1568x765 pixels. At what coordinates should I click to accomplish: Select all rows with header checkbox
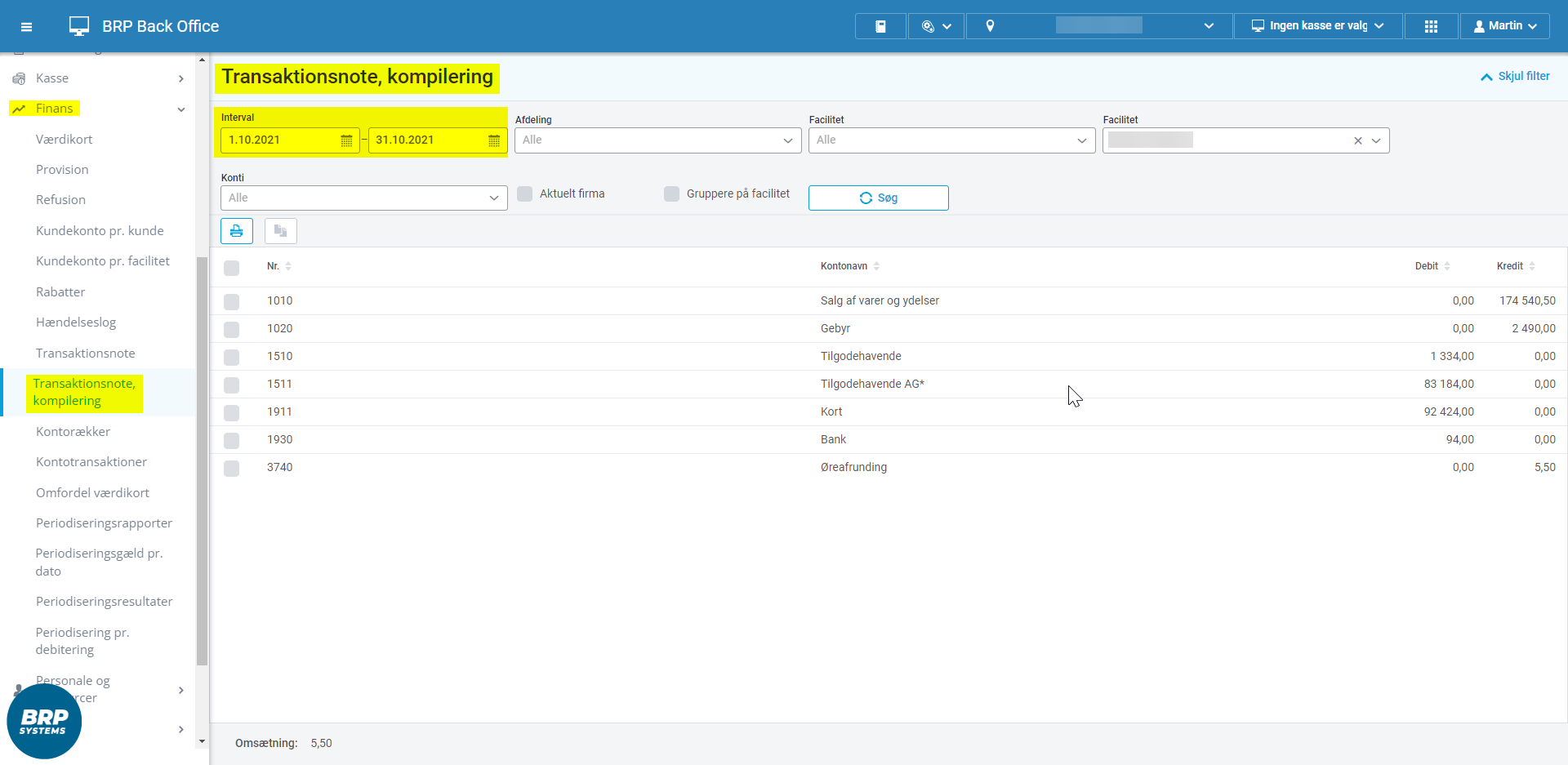click(x=232, y=268)
